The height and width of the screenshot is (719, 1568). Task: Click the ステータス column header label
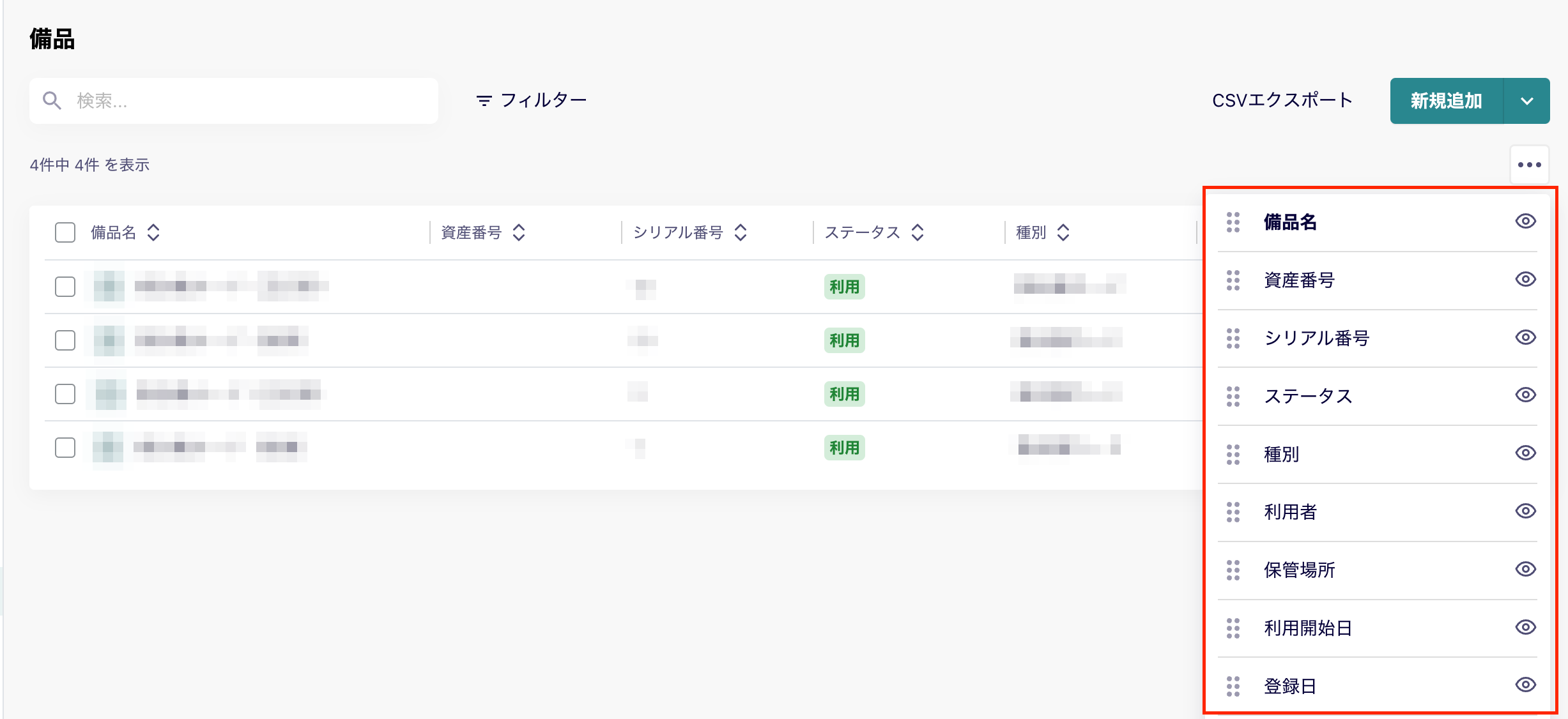(x=863, y=232)
